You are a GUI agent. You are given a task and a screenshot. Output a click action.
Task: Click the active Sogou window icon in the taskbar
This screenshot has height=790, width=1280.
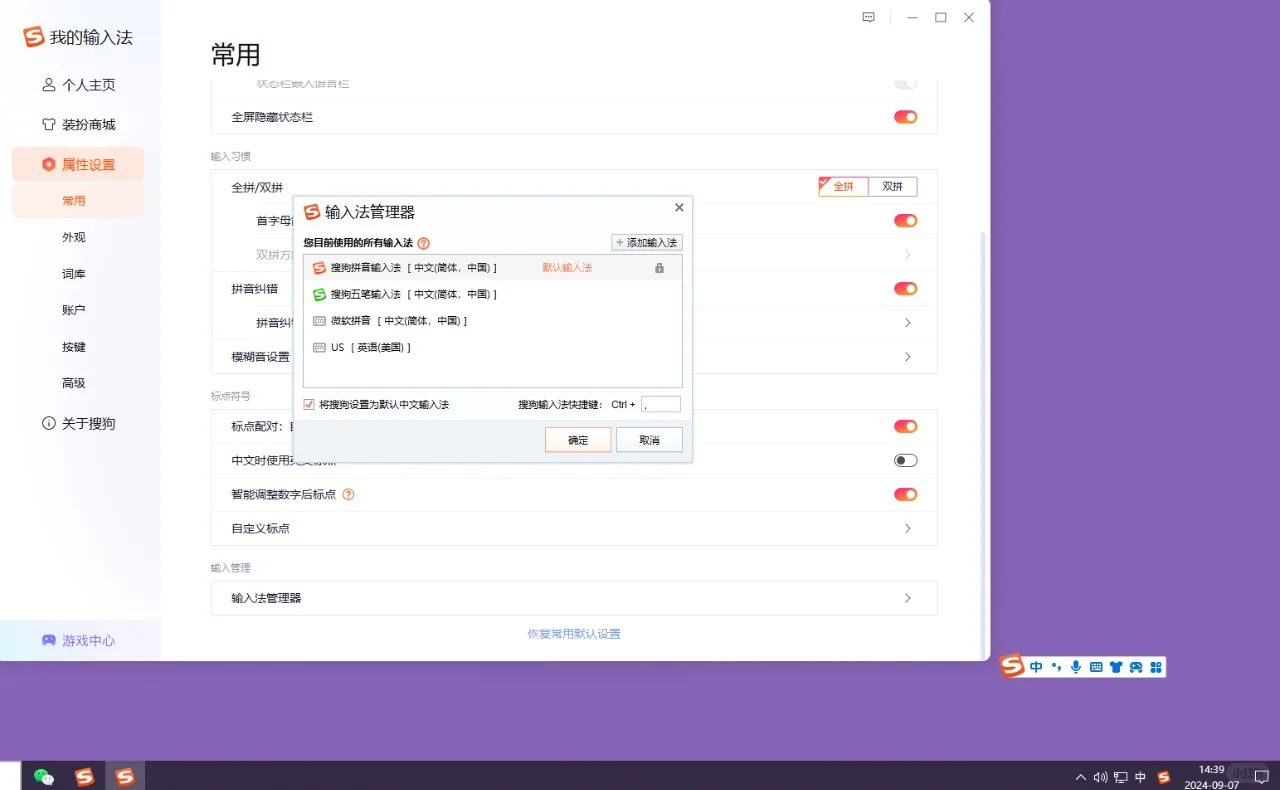pos(125,776)
